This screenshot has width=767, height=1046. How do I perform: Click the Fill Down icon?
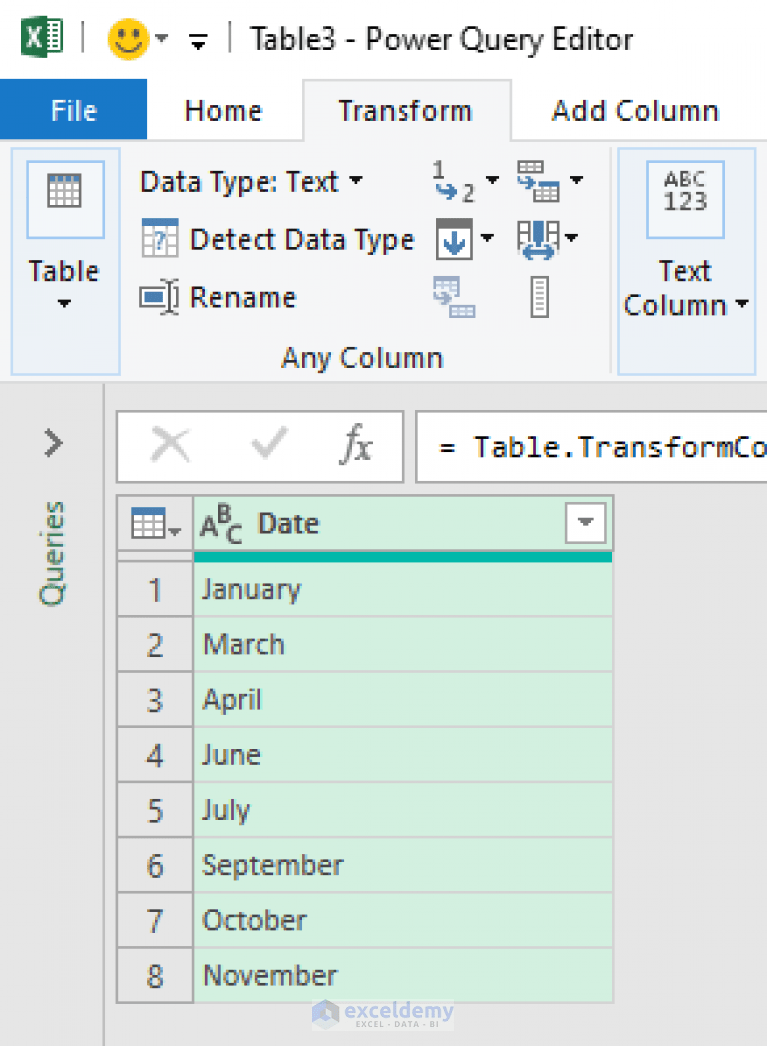coord(453,239)
